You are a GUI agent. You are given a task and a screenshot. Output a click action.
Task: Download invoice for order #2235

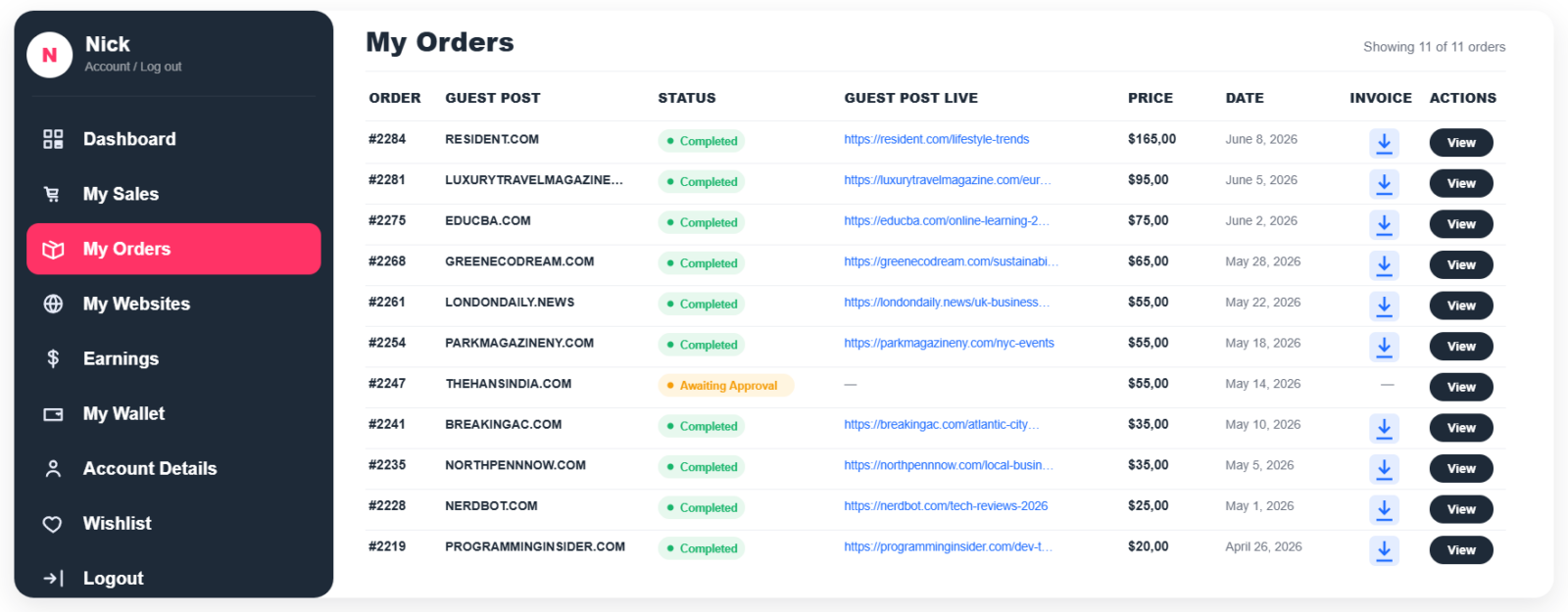1384,469
